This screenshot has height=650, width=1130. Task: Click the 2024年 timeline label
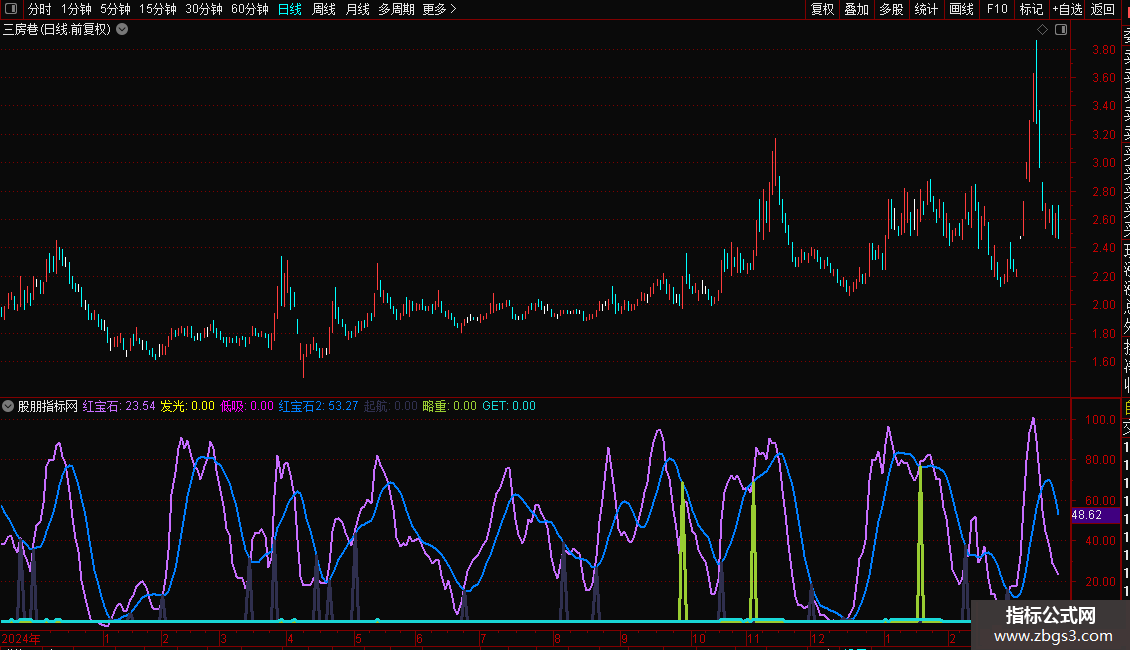pos(21,639)
